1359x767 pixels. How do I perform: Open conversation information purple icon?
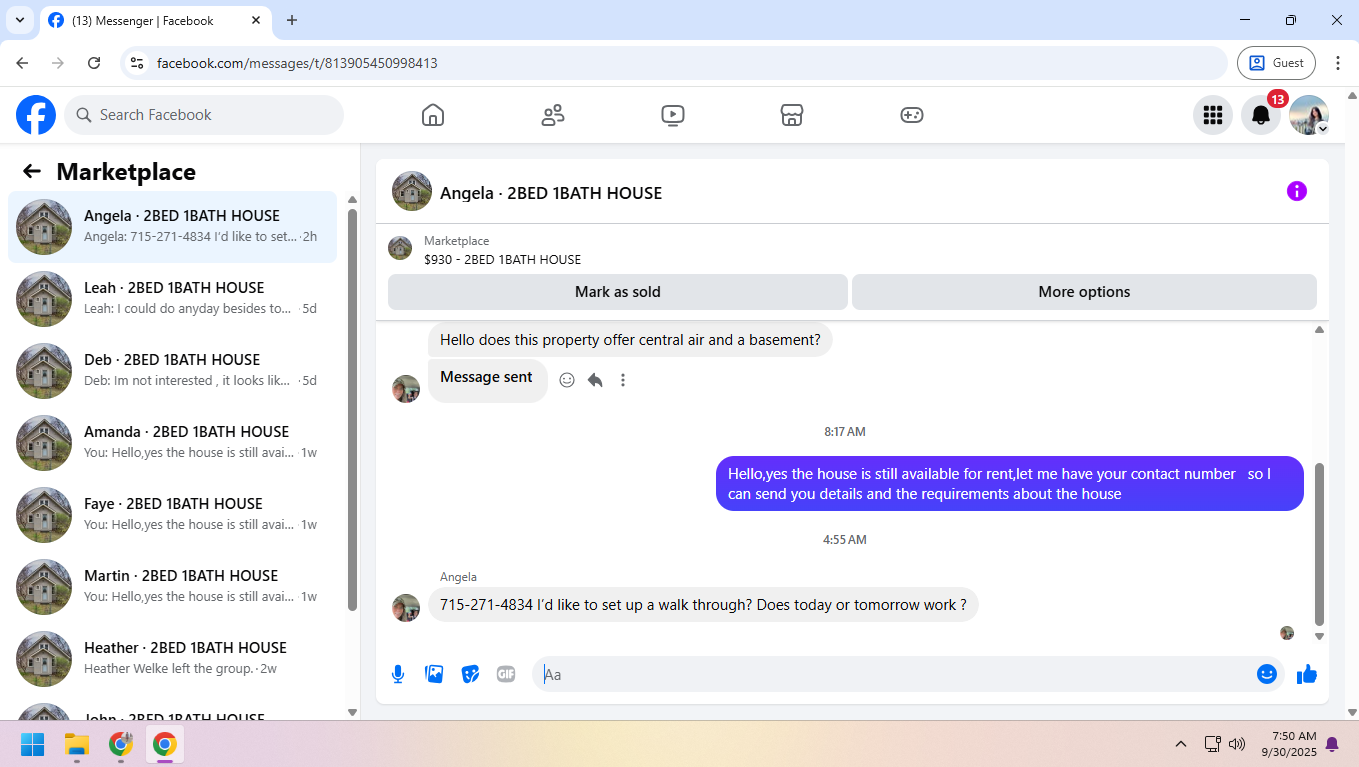click(x=1297, y=191)
